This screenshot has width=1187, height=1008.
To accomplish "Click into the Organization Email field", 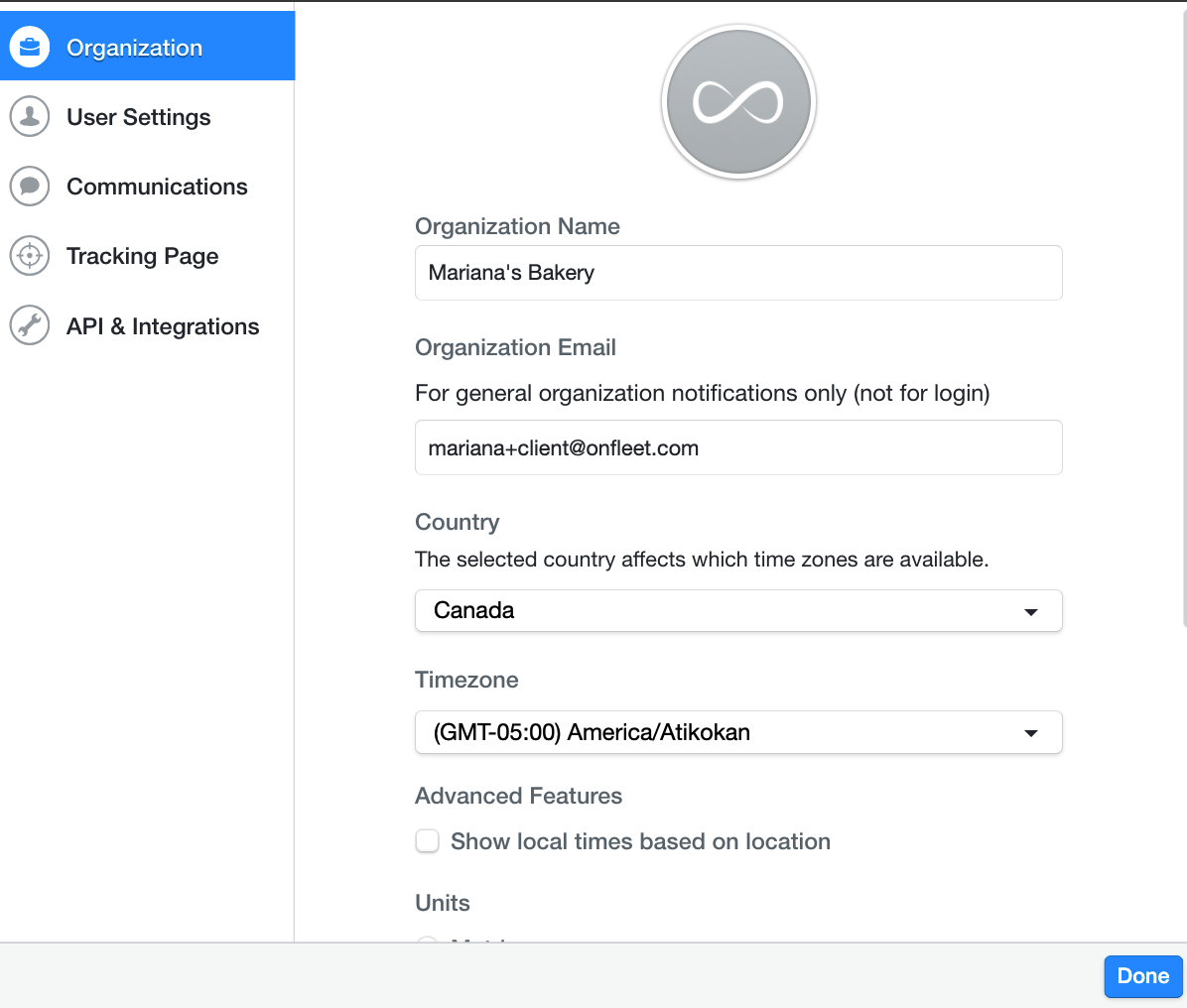I will click(x=738, y=447).
